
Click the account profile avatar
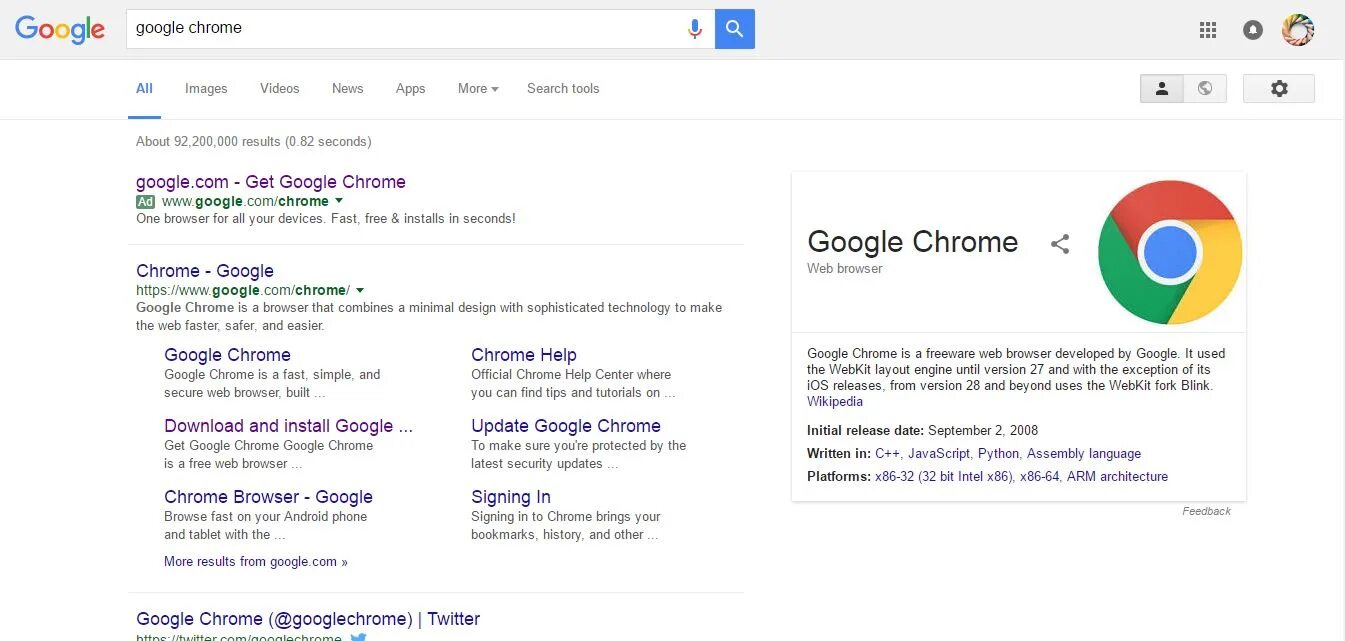(1298, 30)
